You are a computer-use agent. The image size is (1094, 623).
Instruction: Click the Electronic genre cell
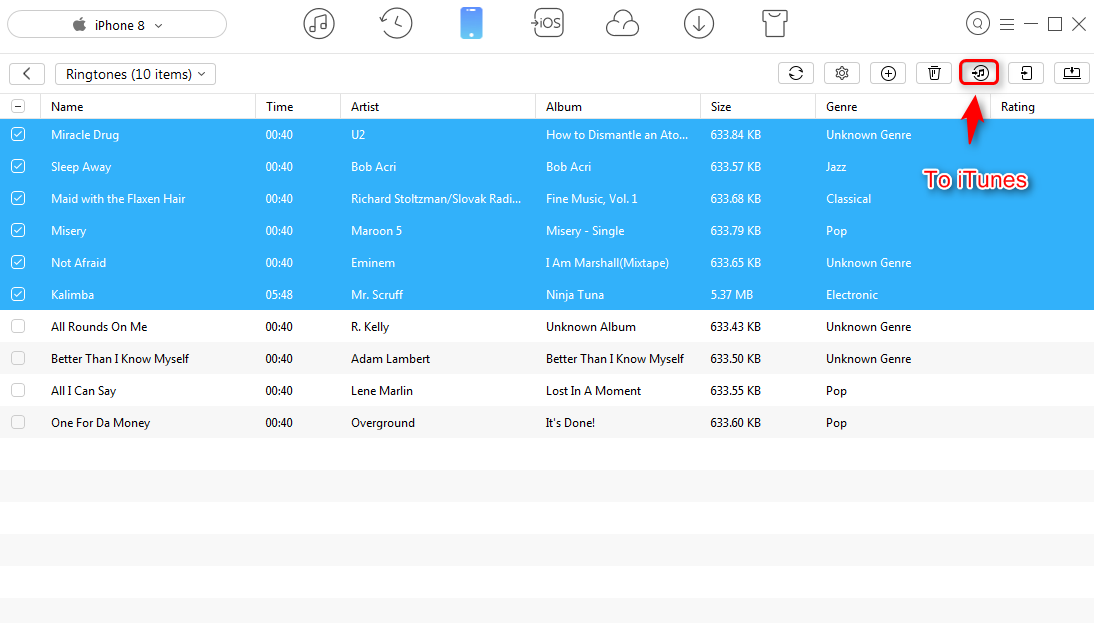[x=852, y=295]
